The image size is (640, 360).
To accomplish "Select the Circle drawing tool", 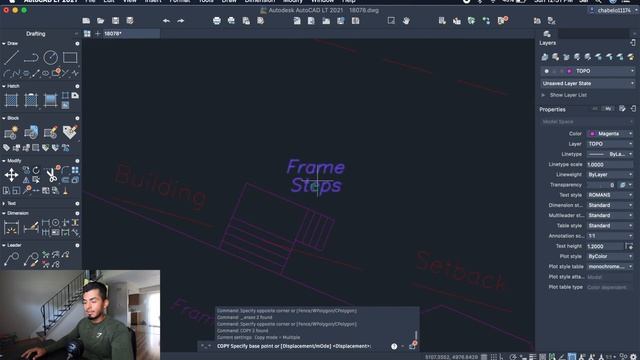I will pos(51,58).
